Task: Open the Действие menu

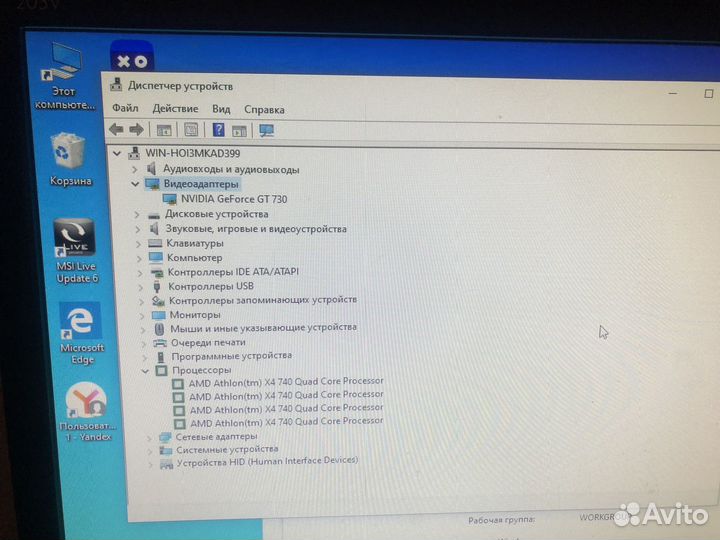Action: 176,109
